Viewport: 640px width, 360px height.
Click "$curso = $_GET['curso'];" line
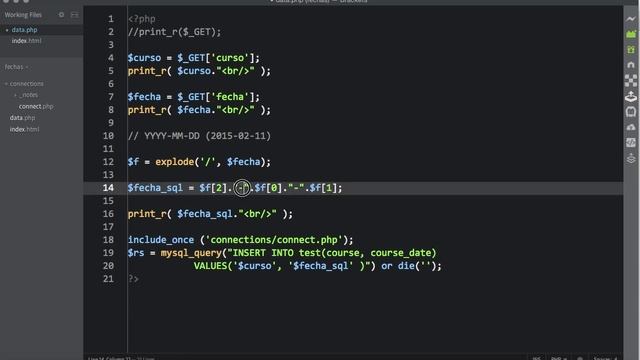coord(193,58)
